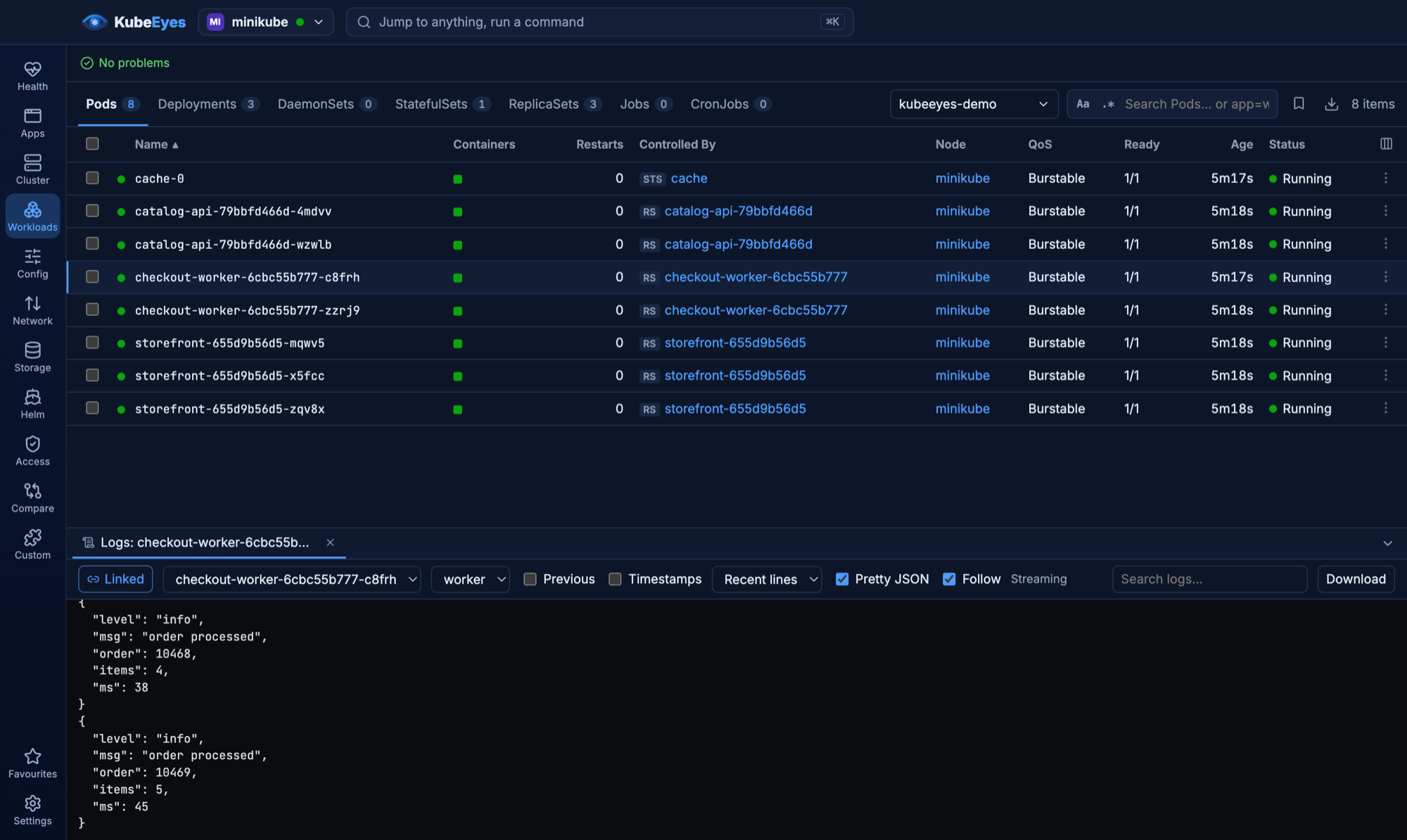
Task: Open the cache StatefulSet link
Action: coord(689,178)
